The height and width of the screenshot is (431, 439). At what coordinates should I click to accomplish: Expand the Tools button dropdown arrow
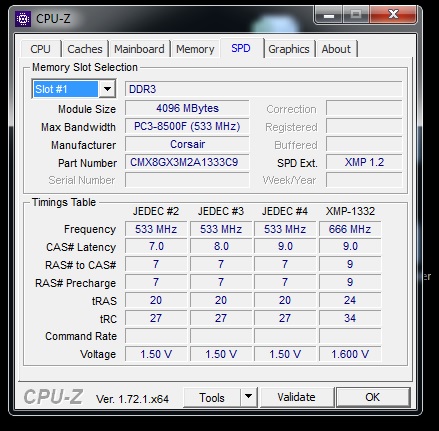[248, 397]
